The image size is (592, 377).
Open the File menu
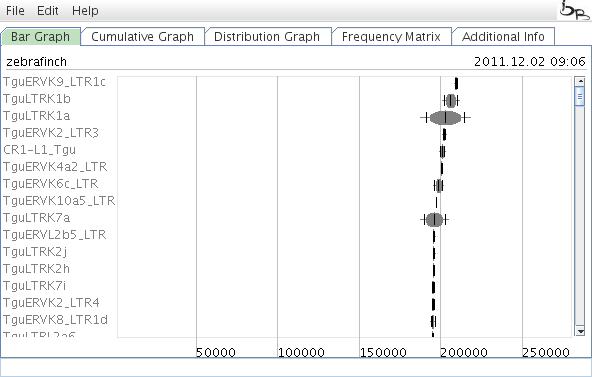15,11
